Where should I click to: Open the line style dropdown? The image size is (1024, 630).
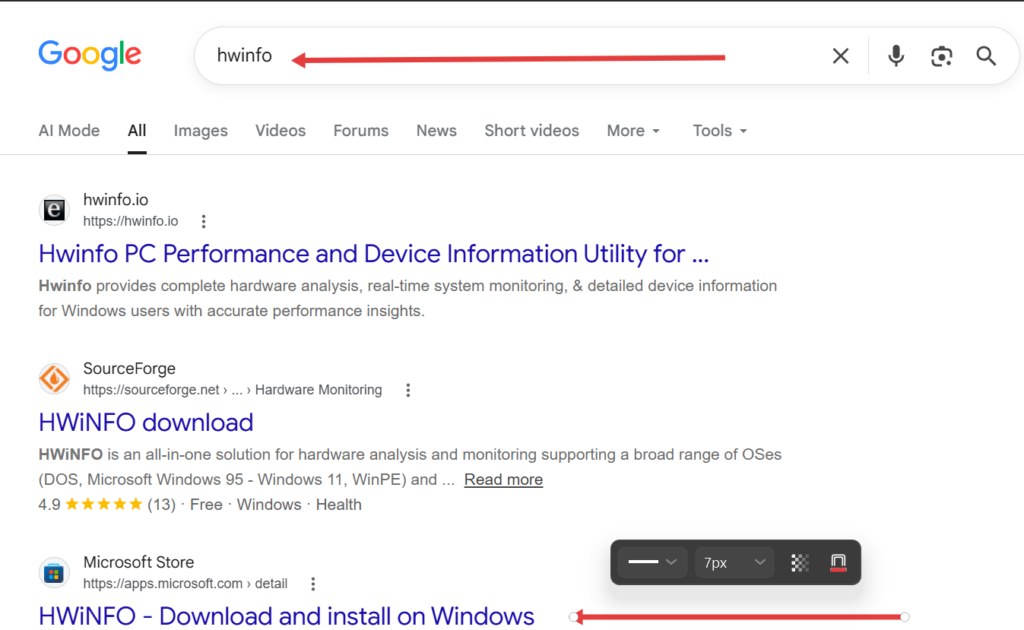[x=652, y=562]
